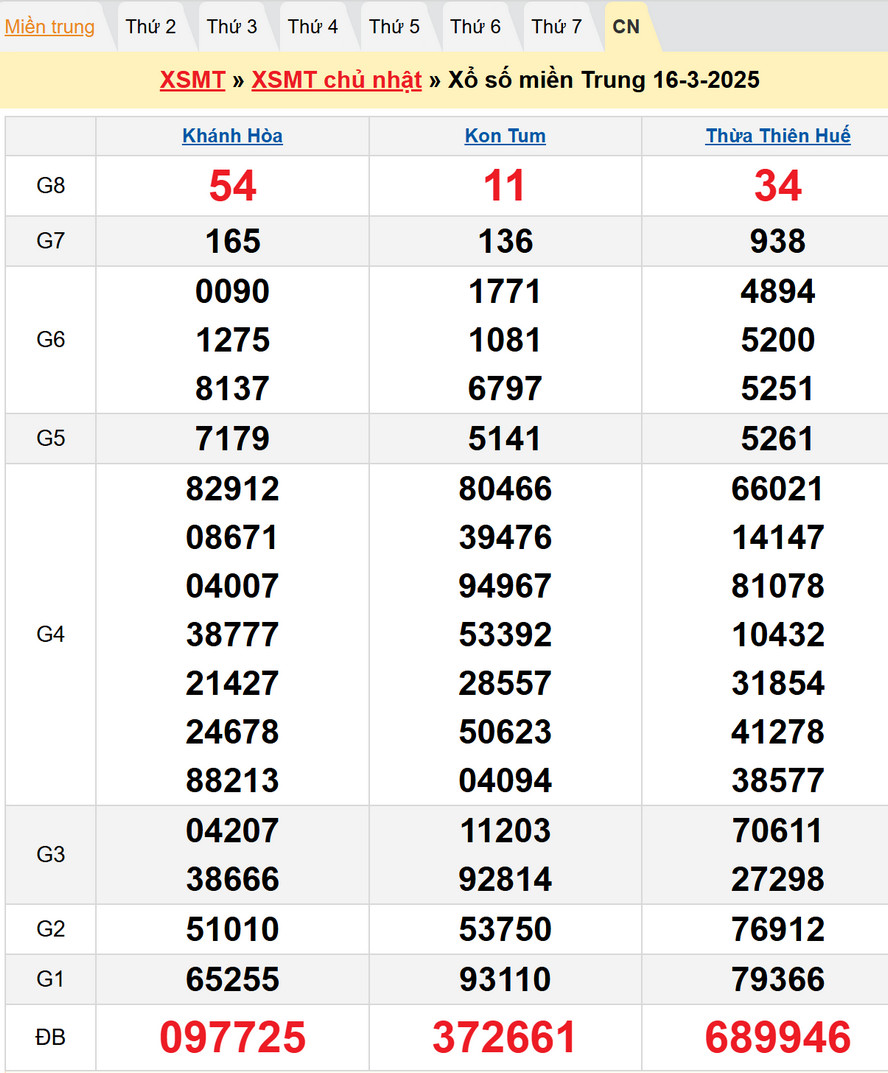Select Kon Tum G1 number 93110
This screenshot has height=1073, width=888.
(505, 979)
